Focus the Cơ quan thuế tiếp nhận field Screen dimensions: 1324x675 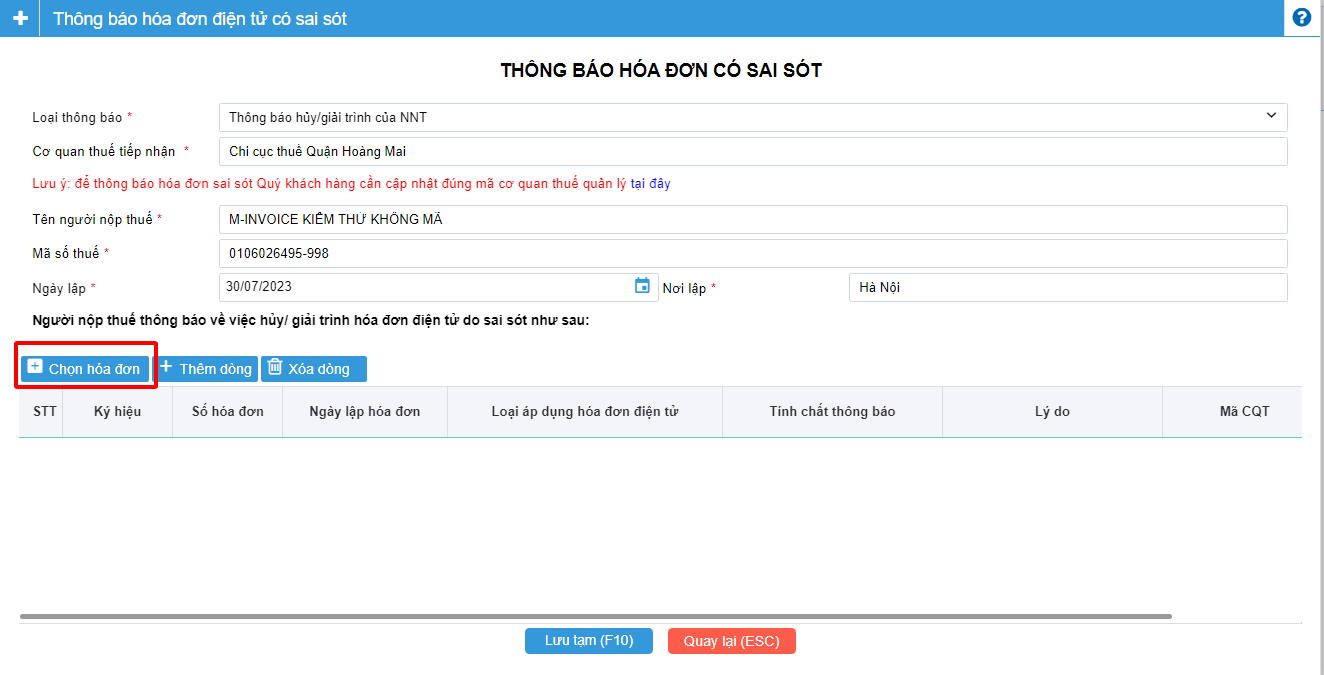[x=753, y=152]
